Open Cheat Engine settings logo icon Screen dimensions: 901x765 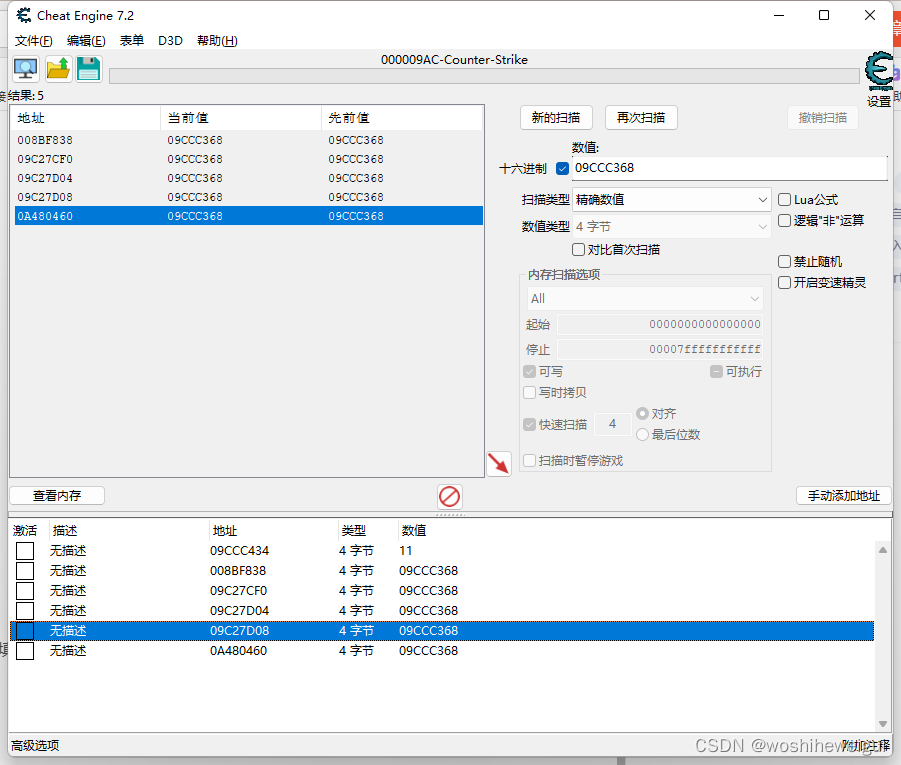[x=879, y=72]
